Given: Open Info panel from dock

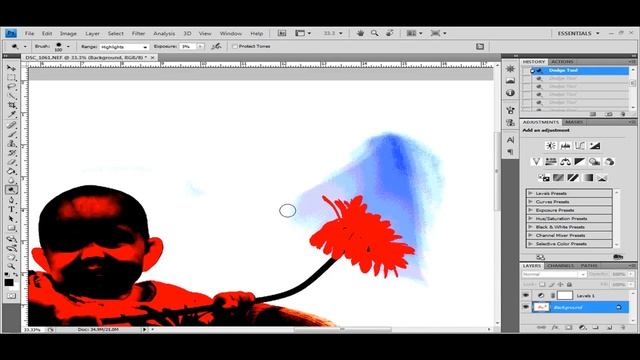Looking at the screenshot, I should (510, 93).
